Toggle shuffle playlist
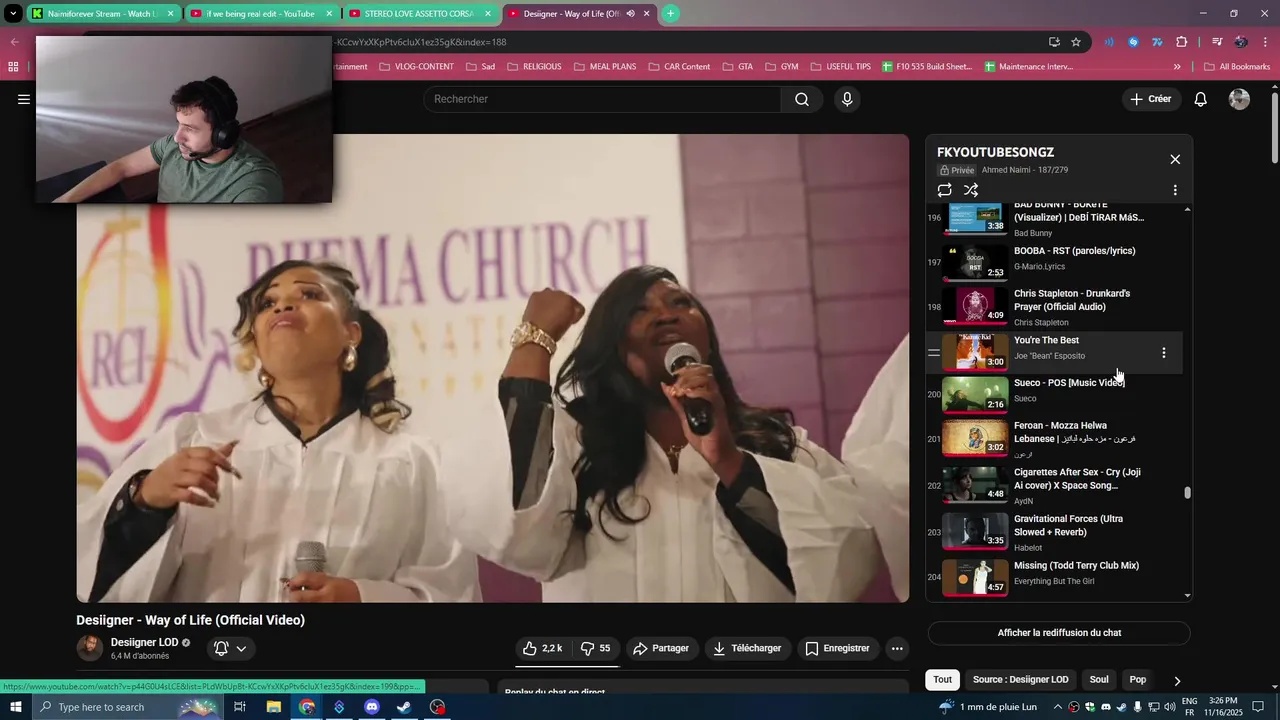This screenshot has width=1280, height=720. (x=971, y=190)
